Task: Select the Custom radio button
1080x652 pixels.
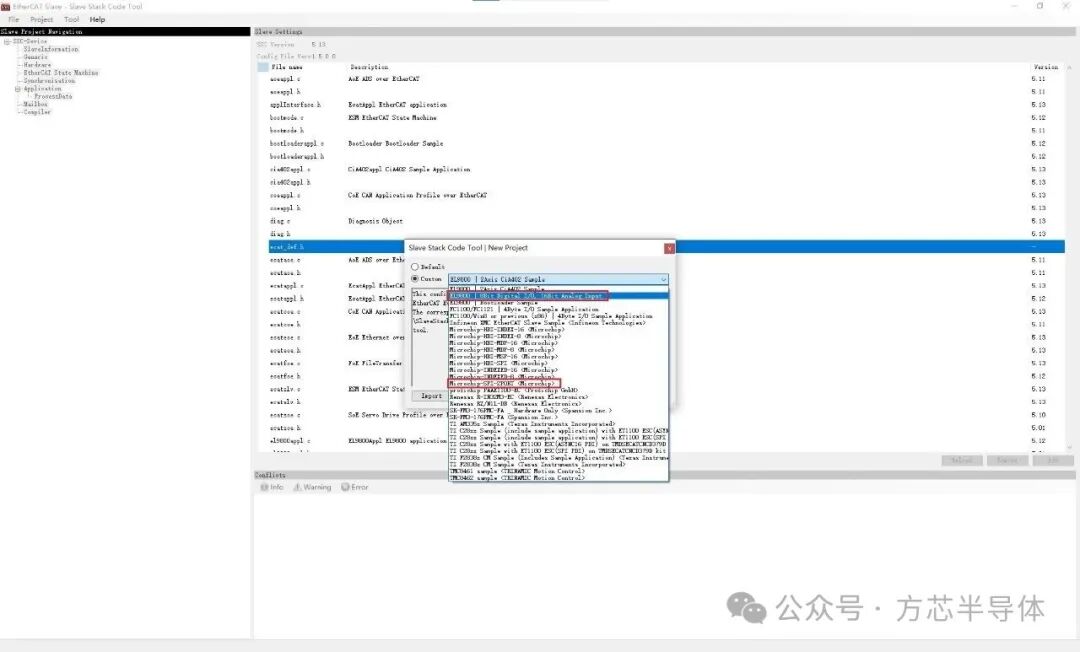Action: click(415, 279)
